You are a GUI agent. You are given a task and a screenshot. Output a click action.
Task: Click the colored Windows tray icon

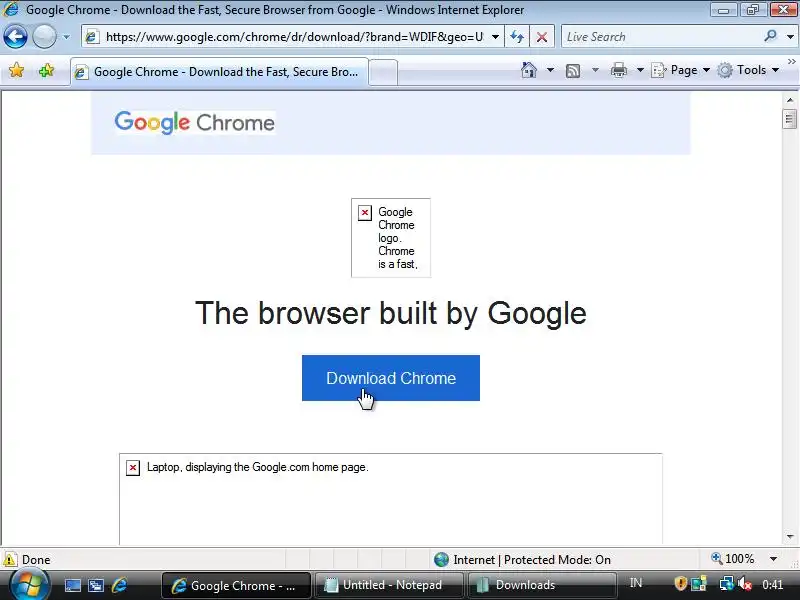coord(698,583)
